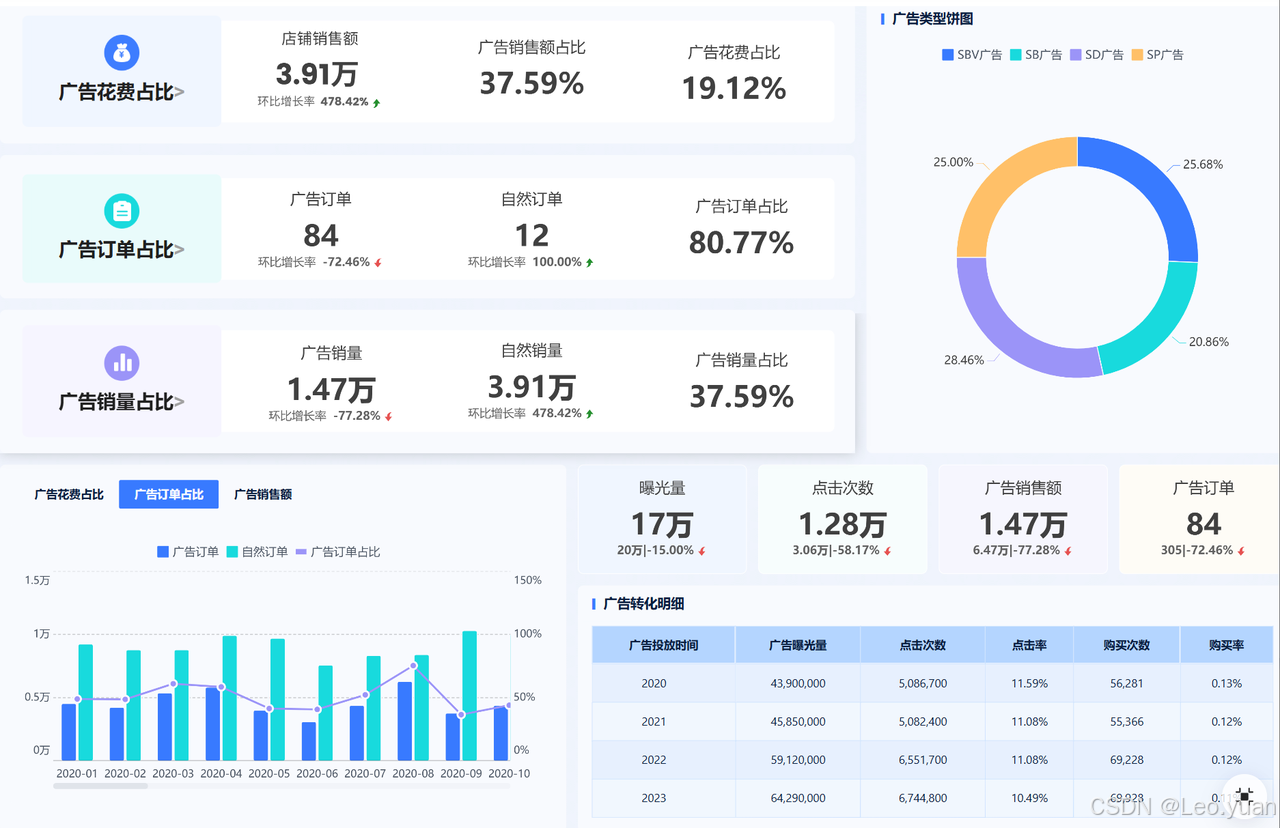Click the blue bar above 2020-04
1280x828 pixels.
coord(213,724)
